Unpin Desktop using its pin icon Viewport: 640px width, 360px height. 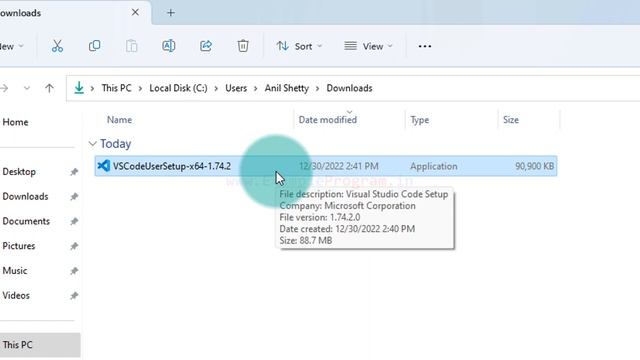point(74,172)
